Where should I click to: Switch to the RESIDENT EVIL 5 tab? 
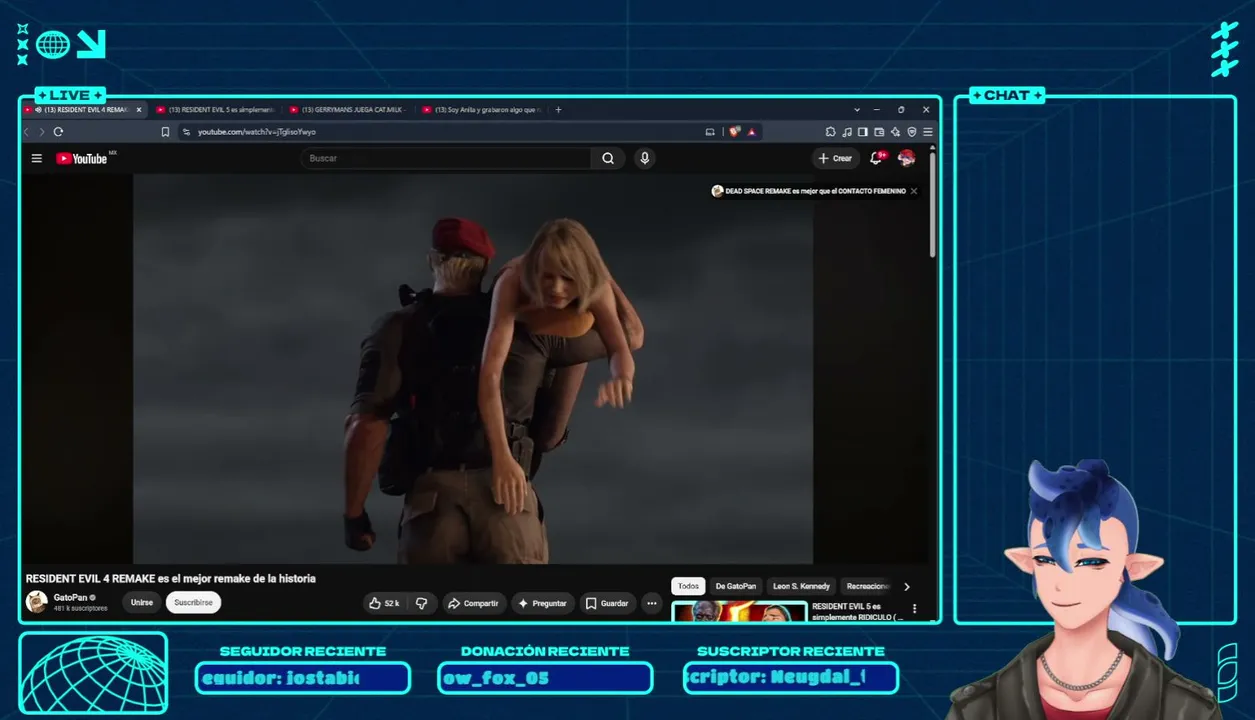click(x=215, y=110)
